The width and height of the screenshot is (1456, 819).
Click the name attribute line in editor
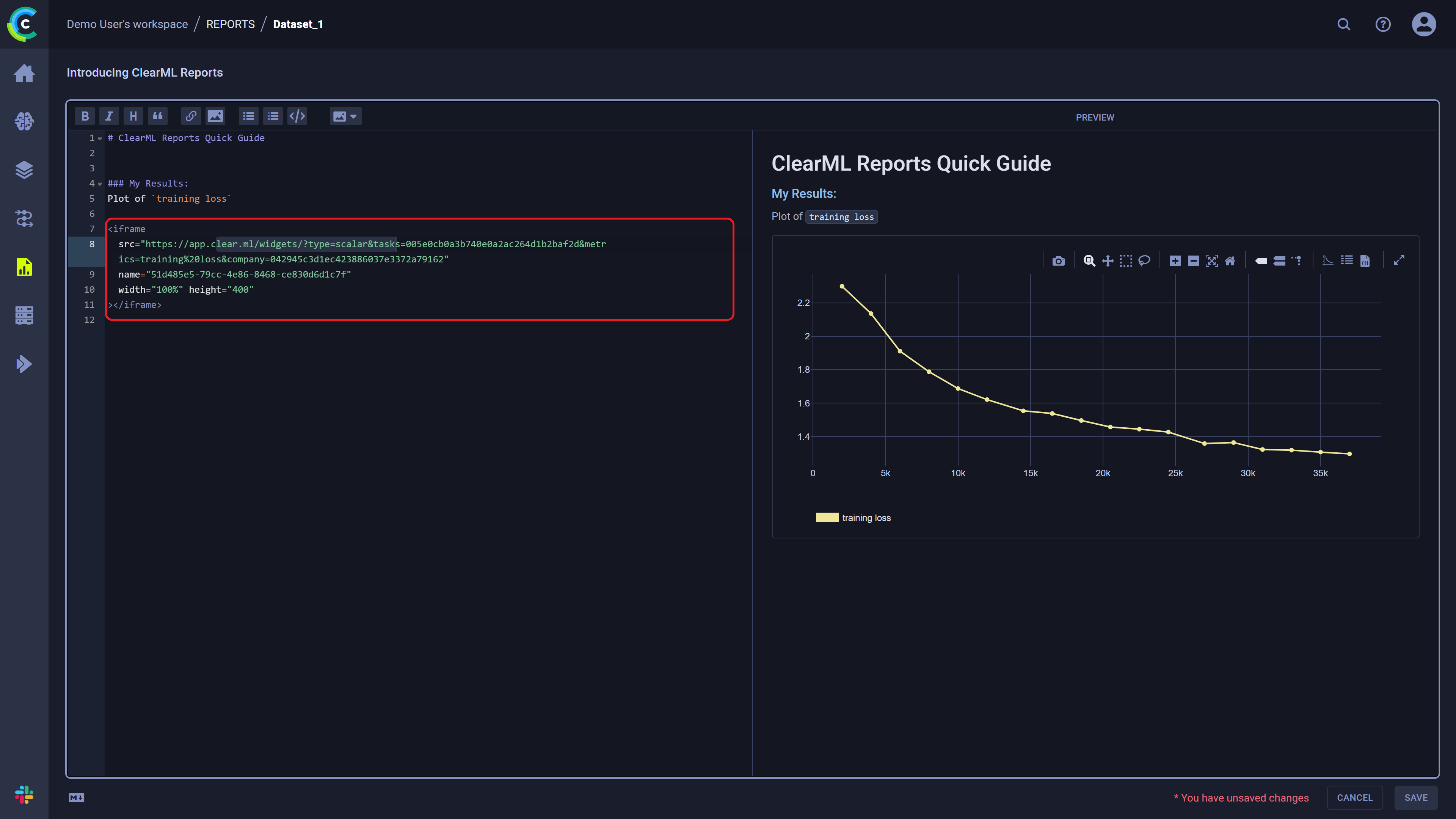pos(235,274)
